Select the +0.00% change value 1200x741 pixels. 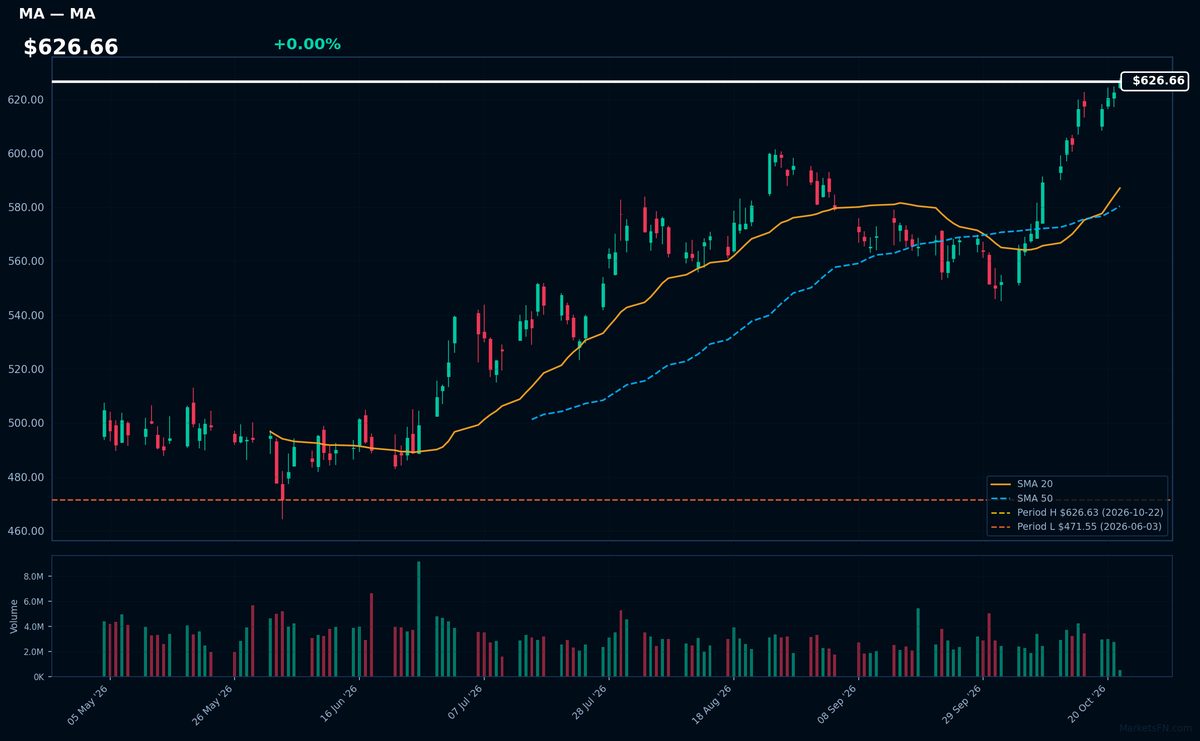[x=307, y=44]
